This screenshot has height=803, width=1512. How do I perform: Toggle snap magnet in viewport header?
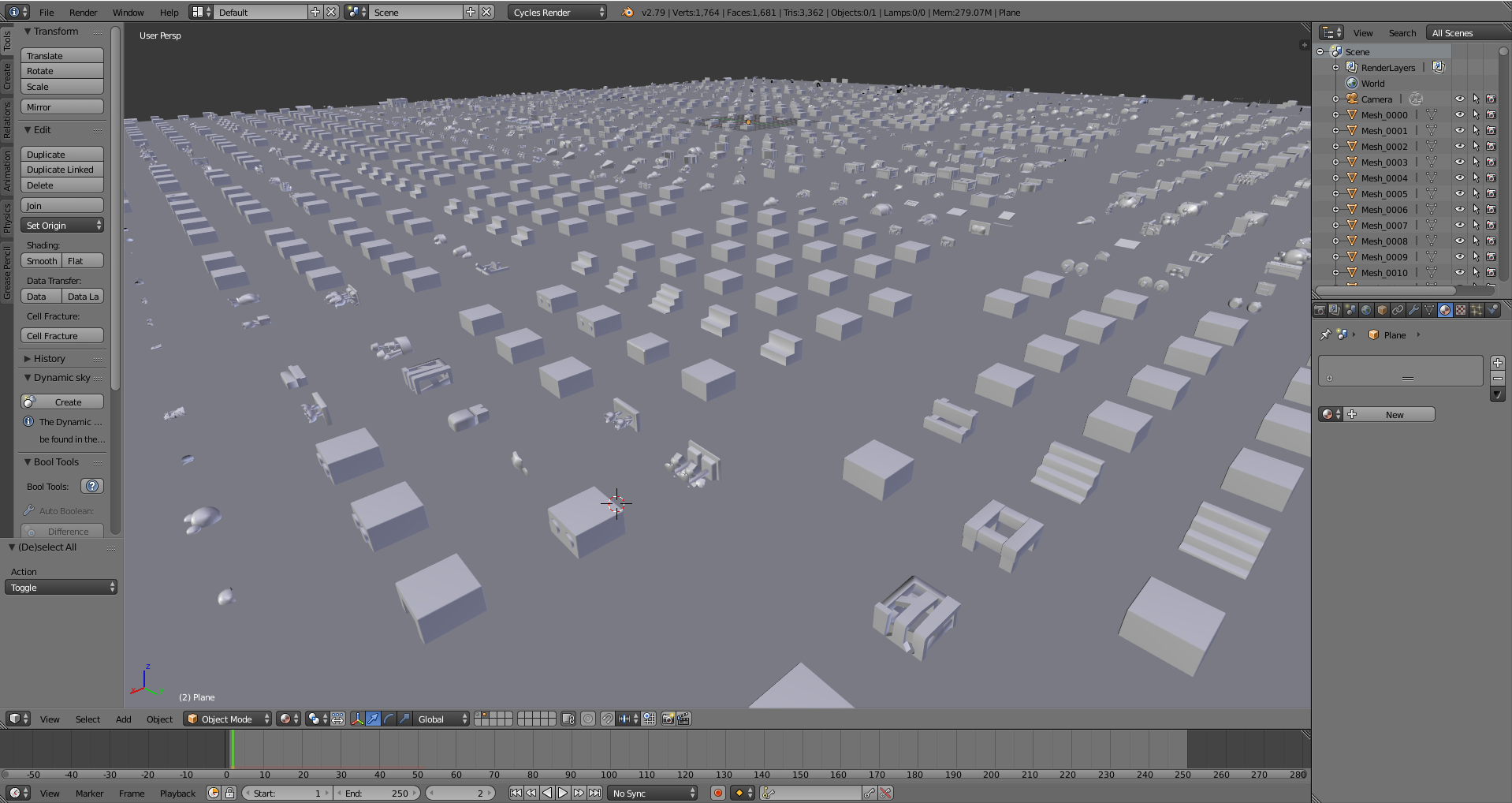[x=607, y=719]
